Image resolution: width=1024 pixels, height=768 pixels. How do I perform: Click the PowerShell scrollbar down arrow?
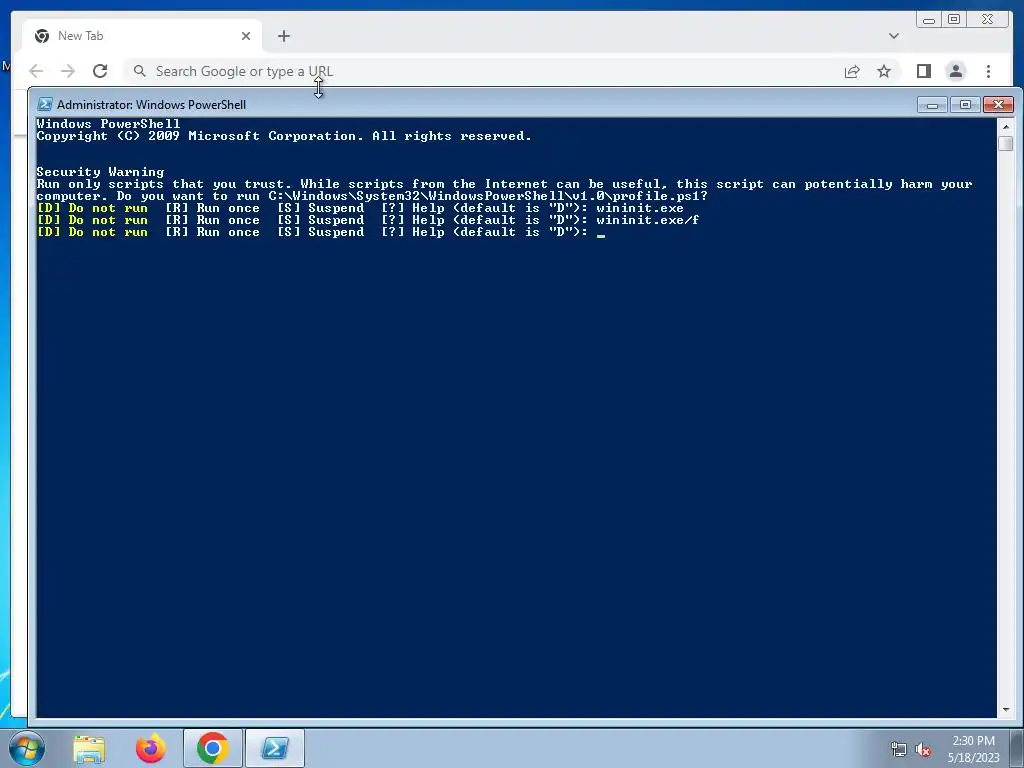[x=1005, y=709]
